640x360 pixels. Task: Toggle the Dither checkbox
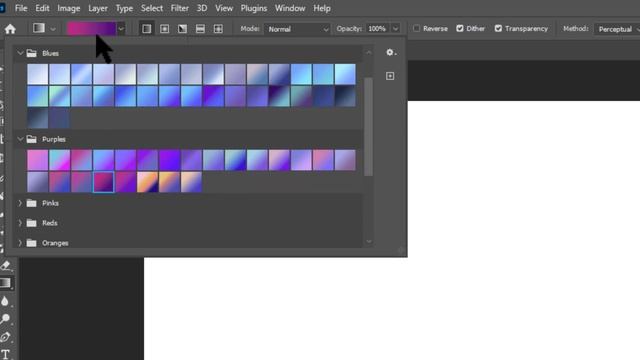[460, 29]
